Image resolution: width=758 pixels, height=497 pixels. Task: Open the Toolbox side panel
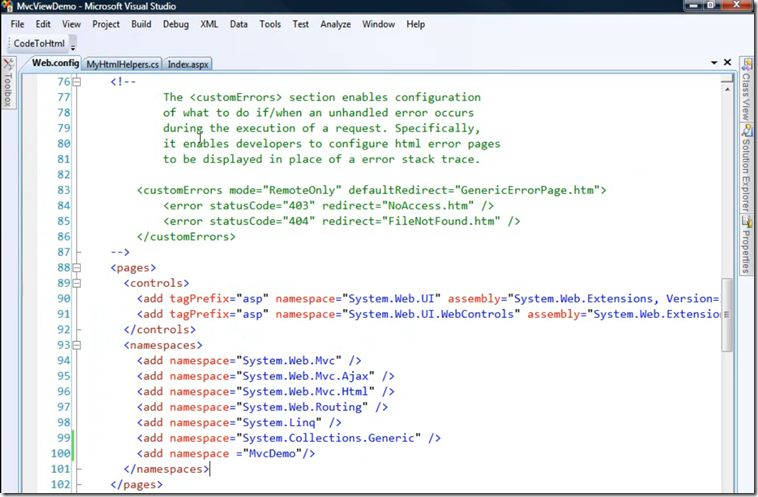coord(8,82)
